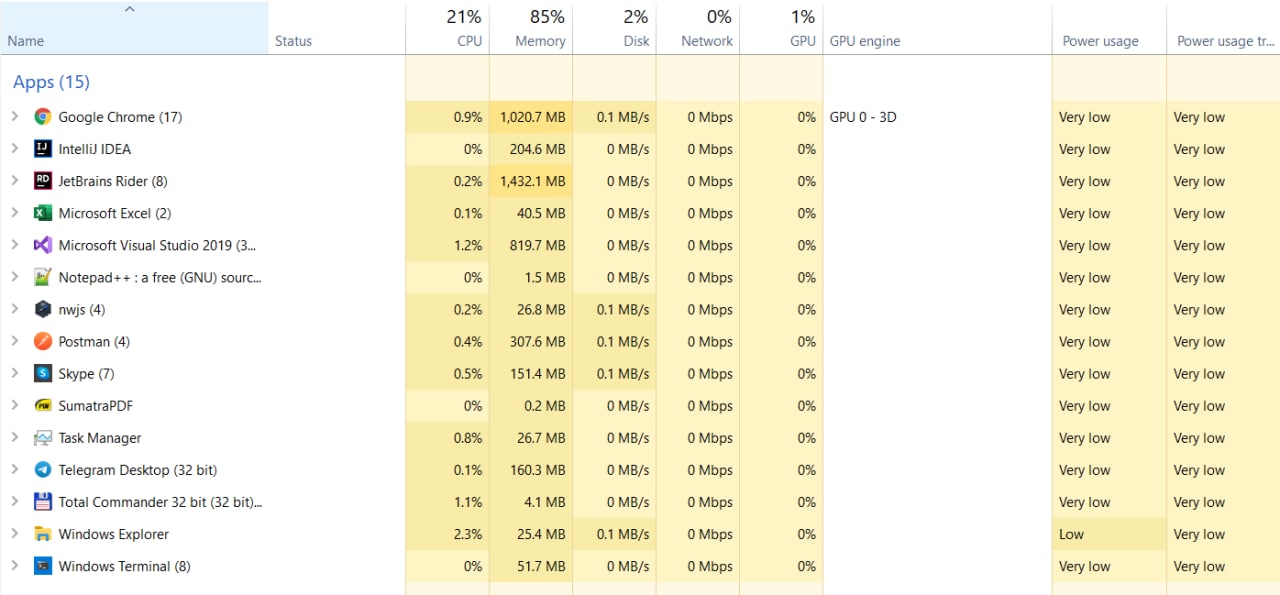Click the Microsoft Excel icon
1280x595 pixels.
[42, 213]
